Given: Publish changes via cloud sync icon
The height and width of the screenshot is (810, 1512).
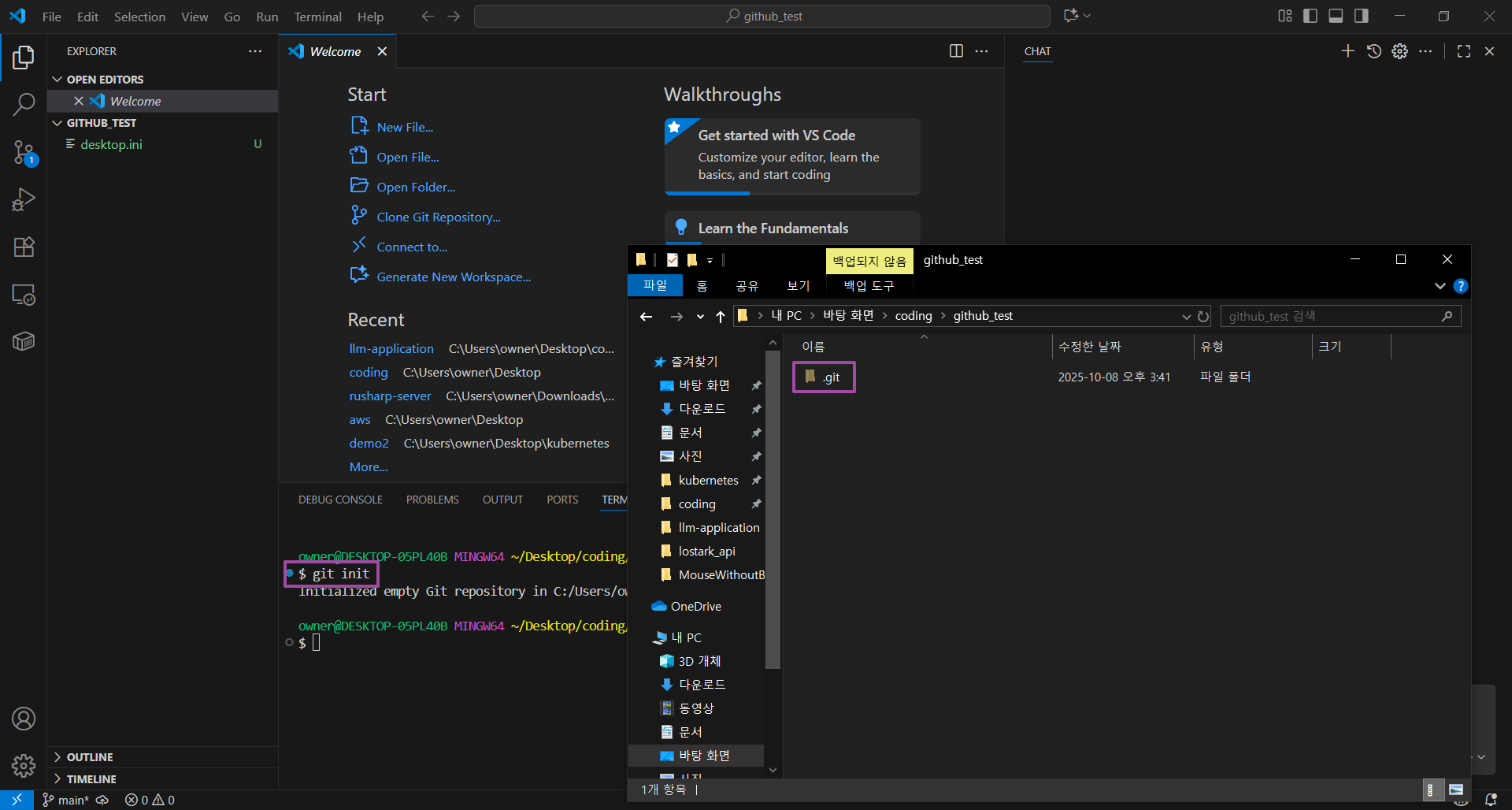Looking at the screenshot, I should (x=102, y=800).
